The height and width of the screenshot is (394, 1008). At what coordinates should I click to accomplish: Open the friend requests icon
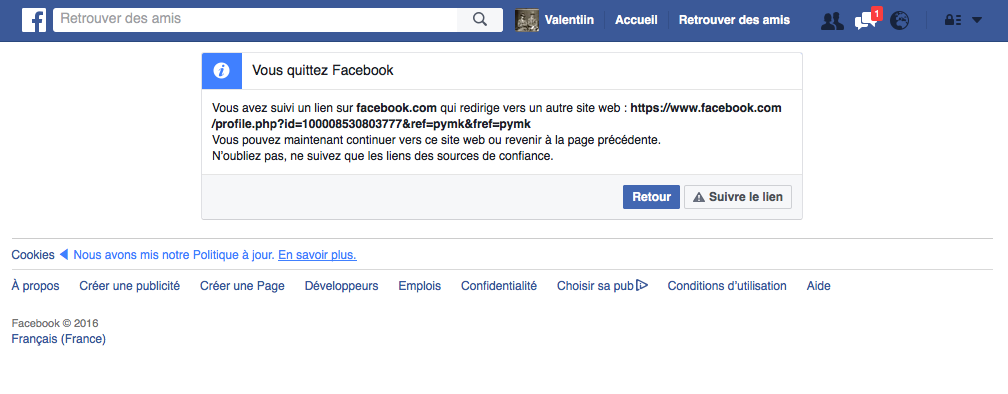tap(832, 21)
